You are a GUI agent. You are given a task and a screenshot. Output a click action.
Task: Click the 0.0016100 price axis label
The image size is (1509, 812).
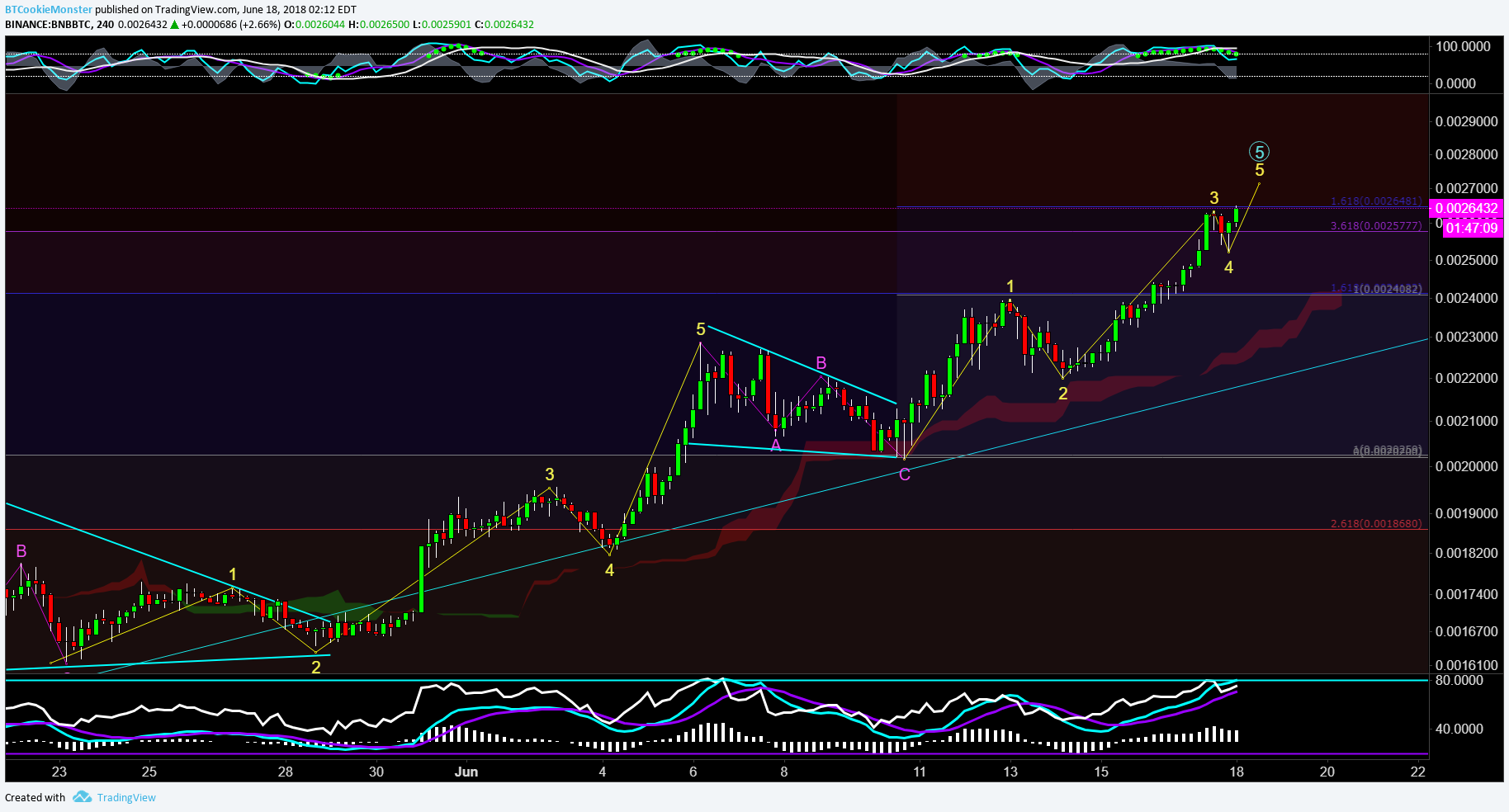point(1466,665)
